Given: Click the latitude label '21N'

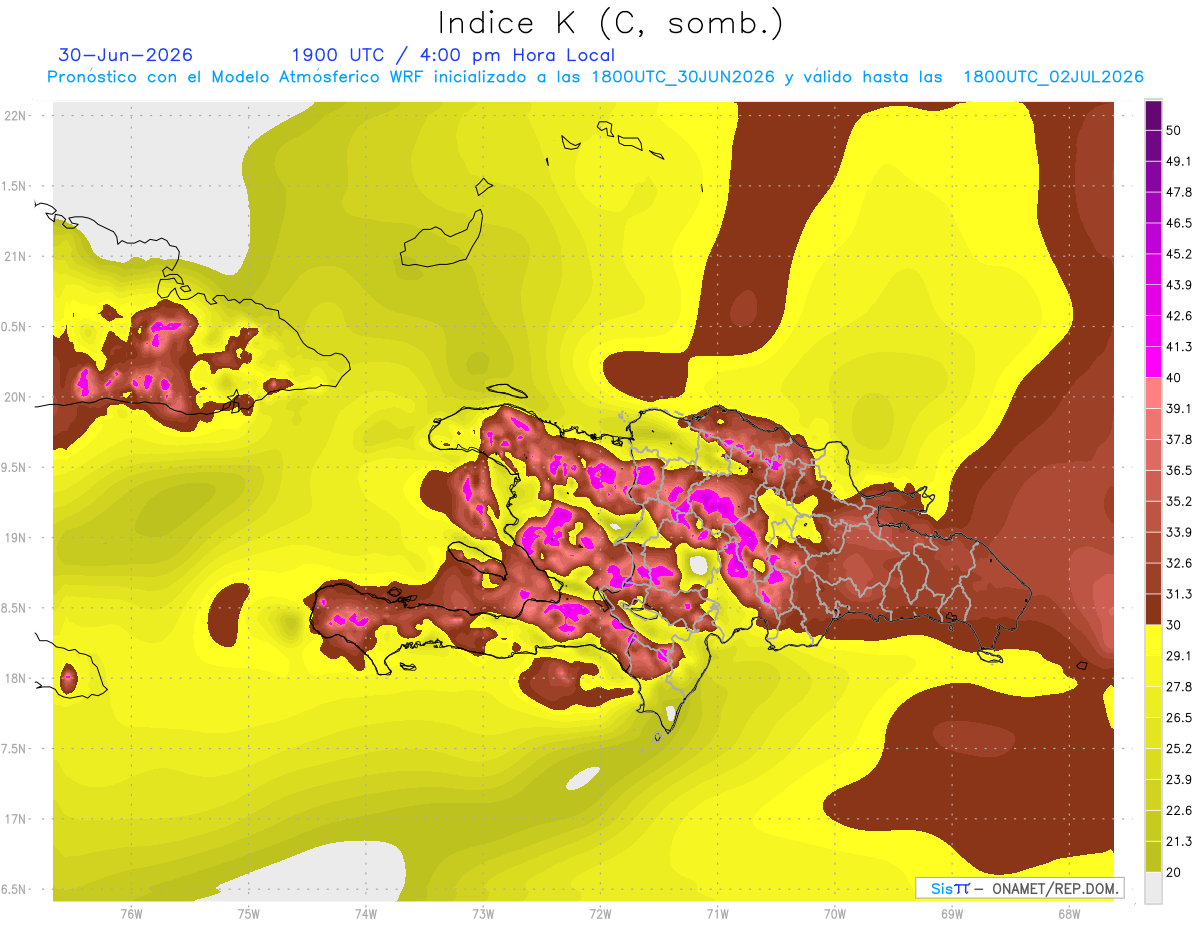Looking at the screenshot, I should 15,256.
